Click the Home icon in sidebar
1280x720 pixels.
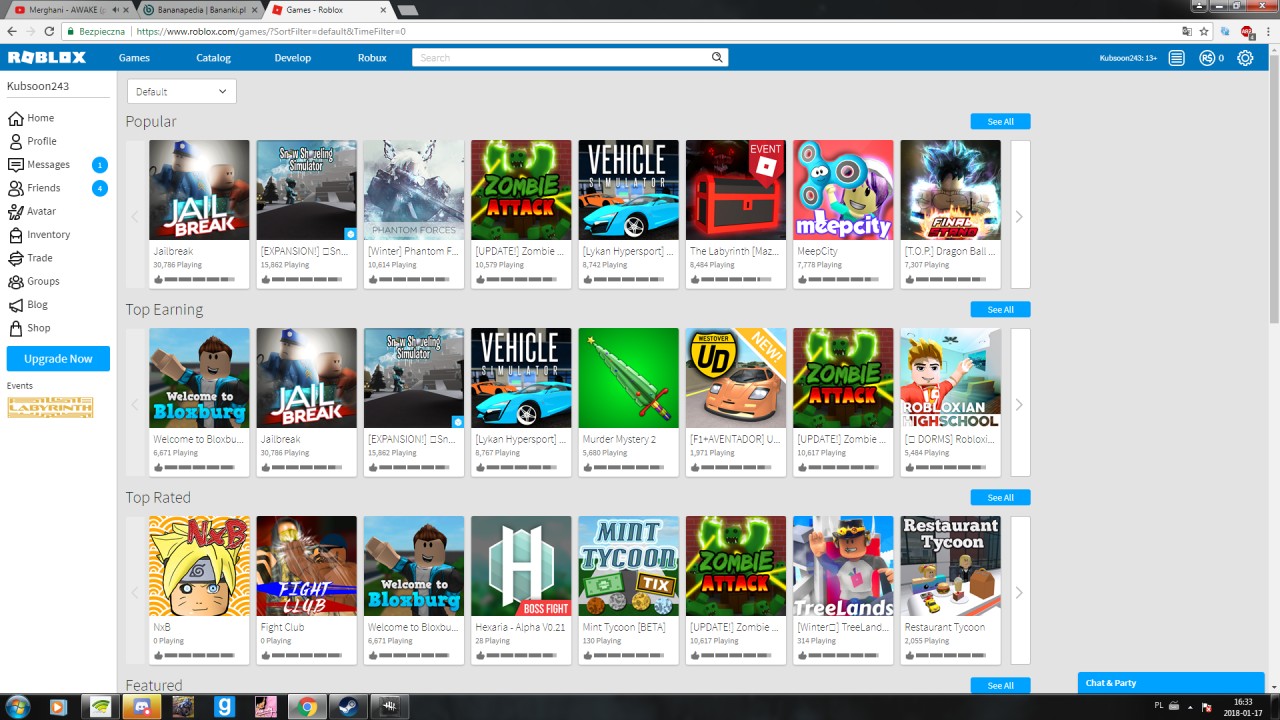click(x=15, y=118)
